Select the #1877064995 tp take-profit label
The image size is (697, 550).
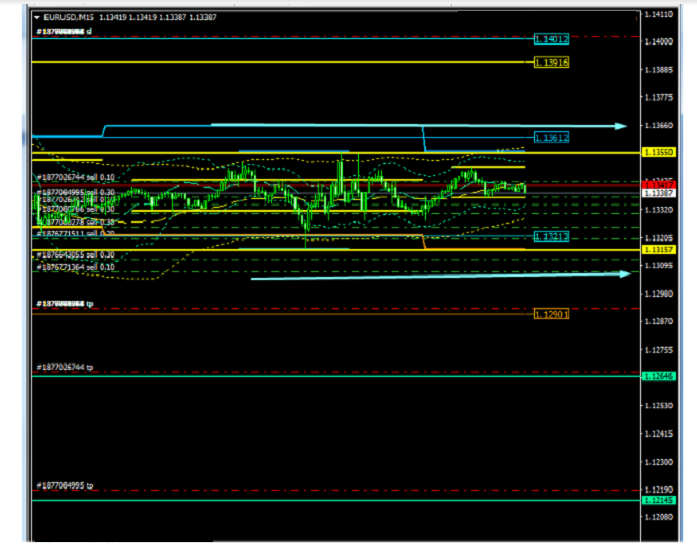pos(65,485)
